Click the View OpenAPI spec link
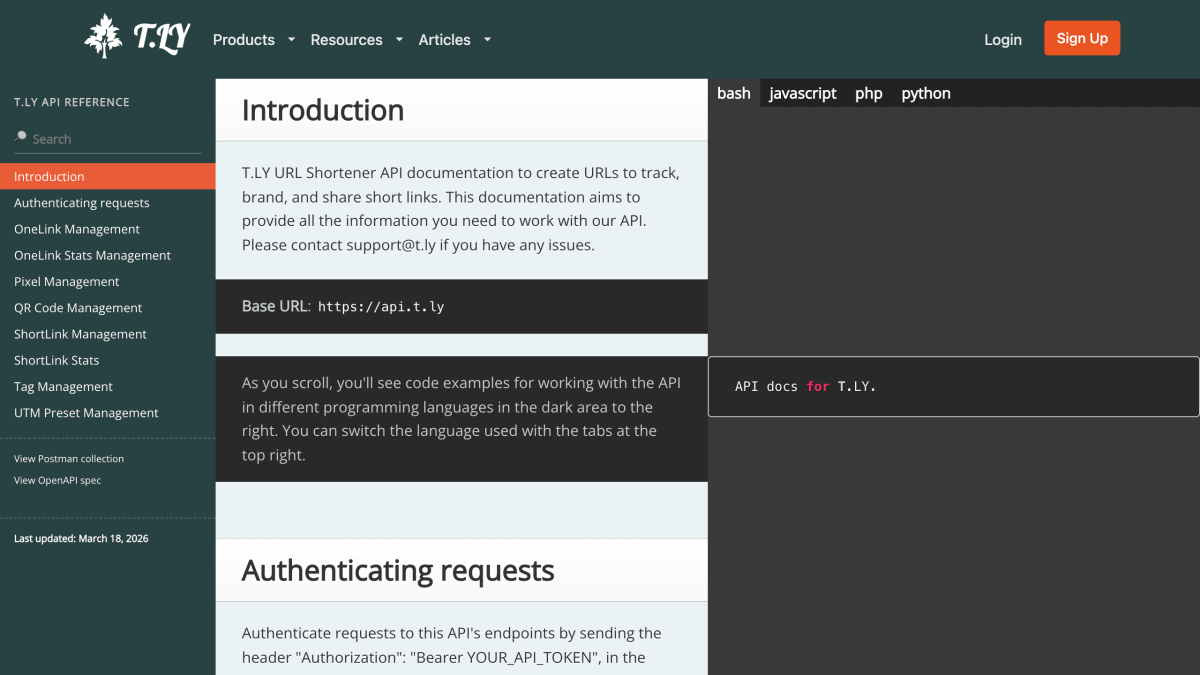This screenshot has height=675, width=1200. pyautogui.click(x=57, y=481)
